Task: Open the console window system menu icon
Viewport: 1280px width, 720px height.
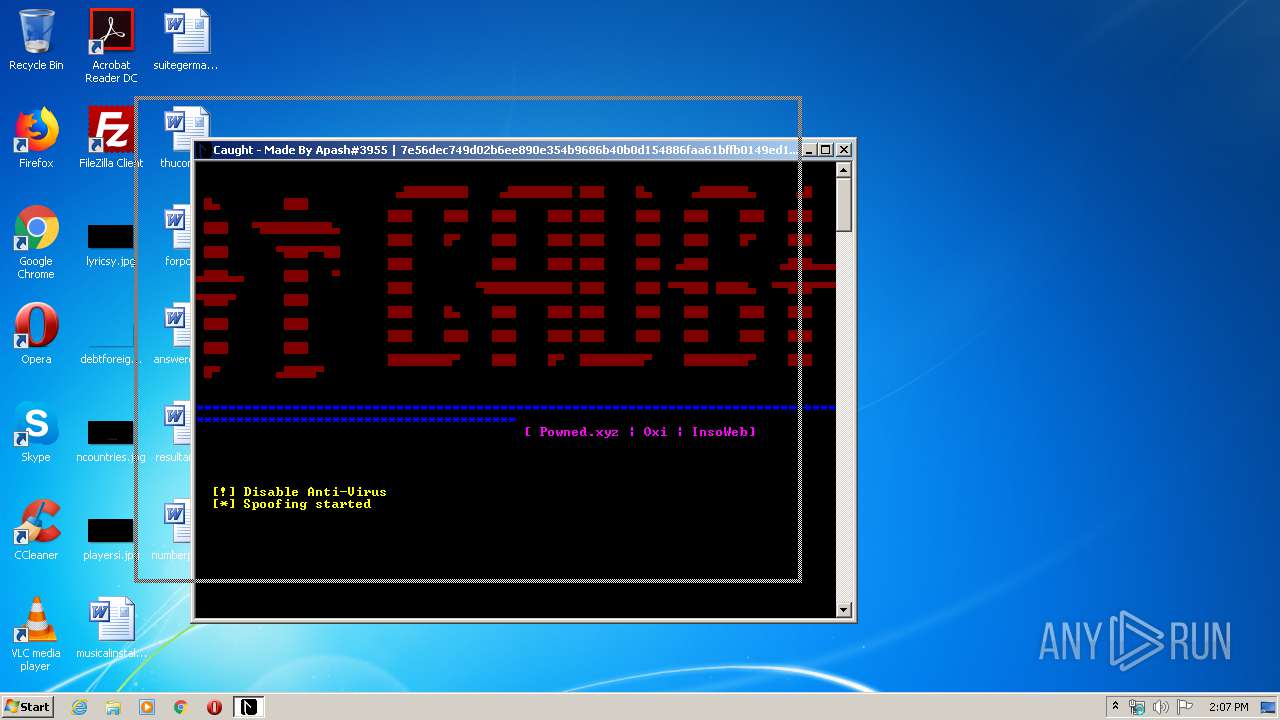Action: 204,150
